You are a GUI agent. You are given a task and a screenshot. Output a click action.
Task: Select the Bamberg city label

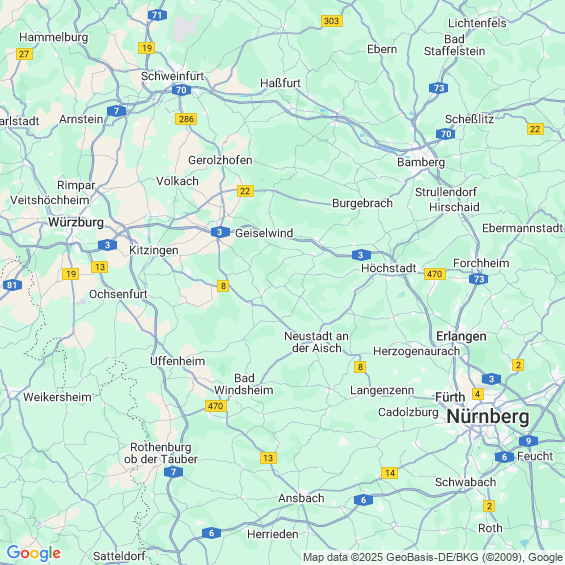click(421, 162)
